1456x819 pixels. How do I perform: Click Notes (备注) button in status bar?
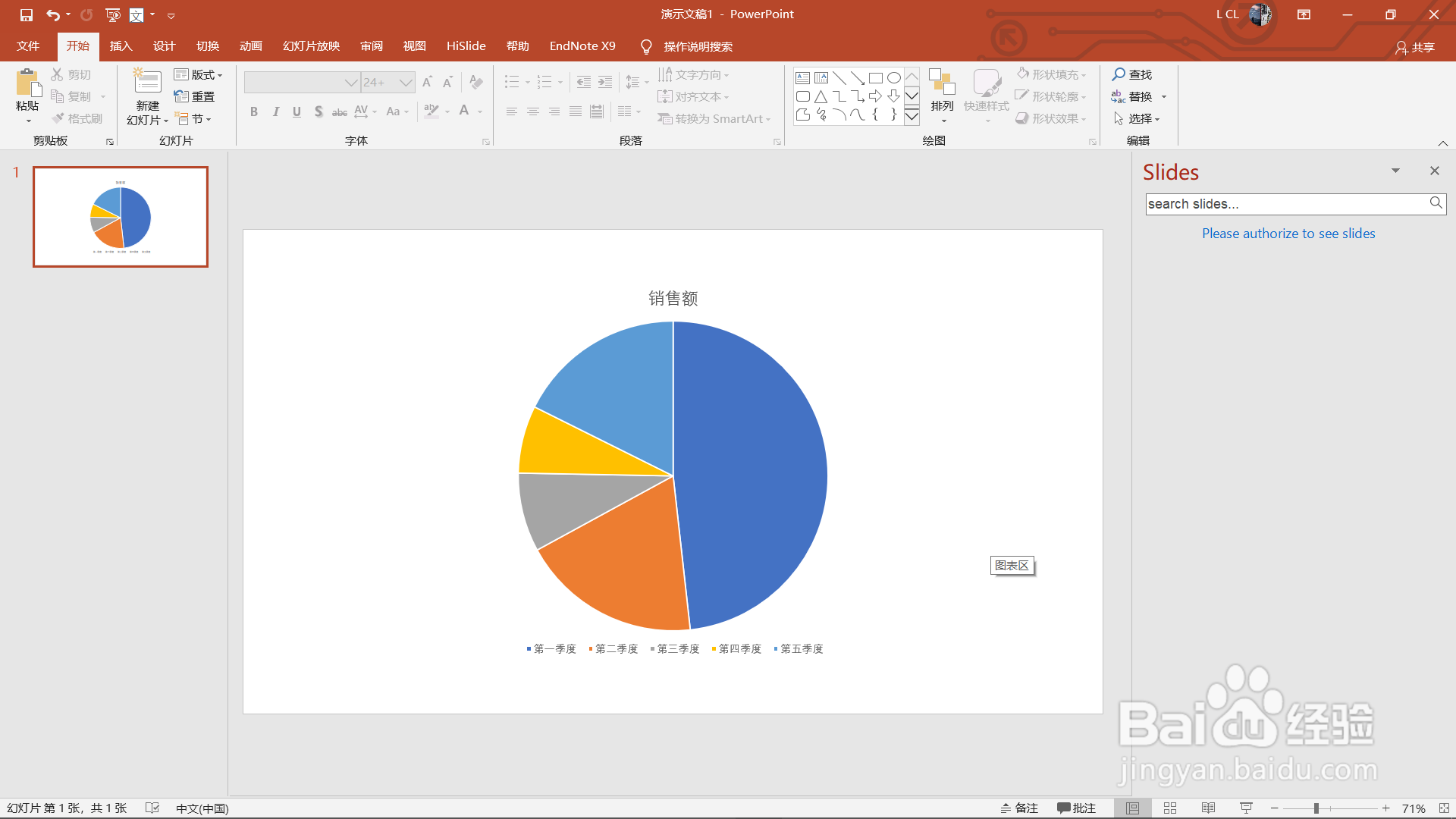[x=1019, y=808]
